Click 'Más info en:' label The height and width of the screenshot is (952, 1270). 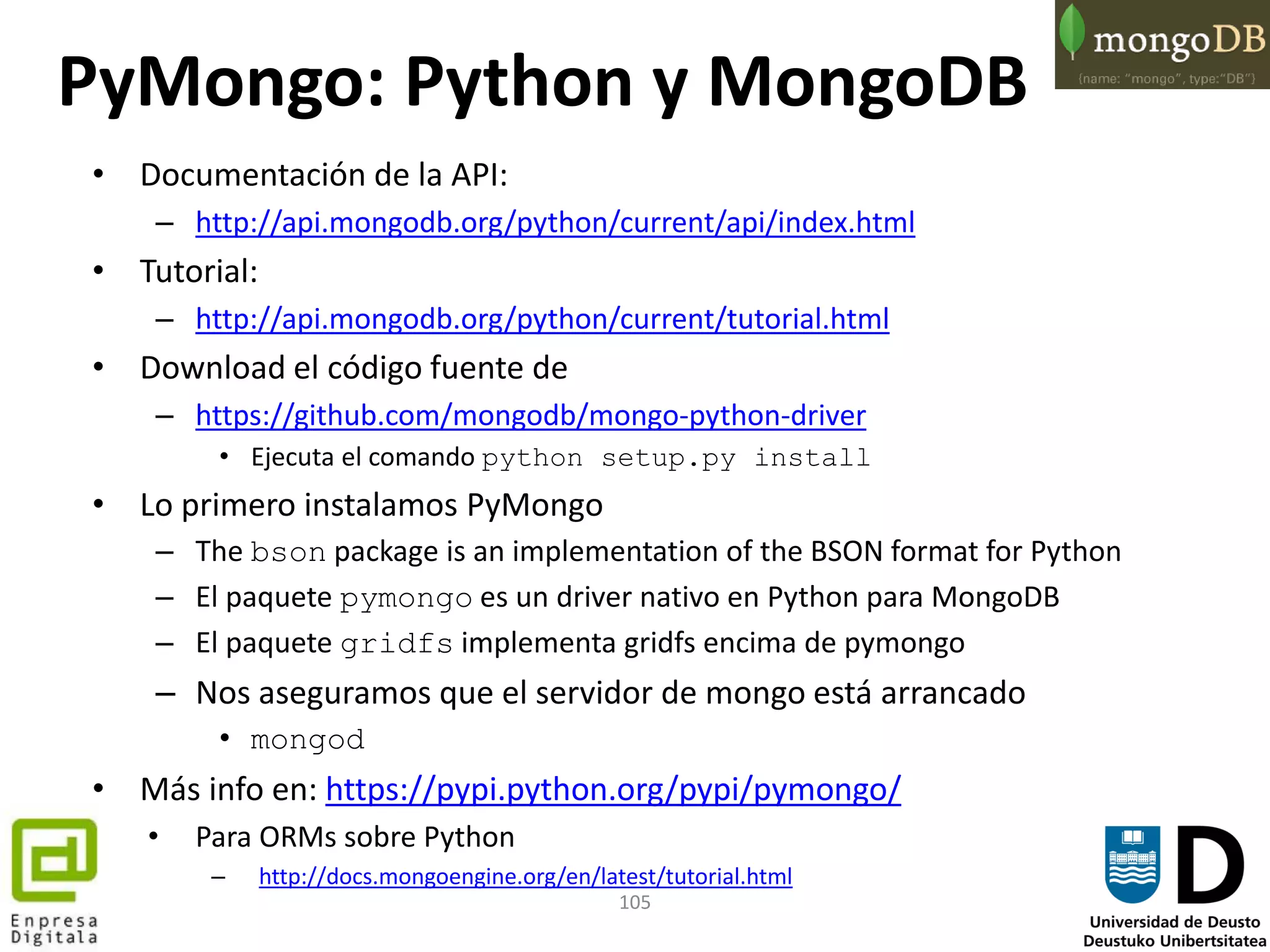pyautogui.click(x=229, y=790)
